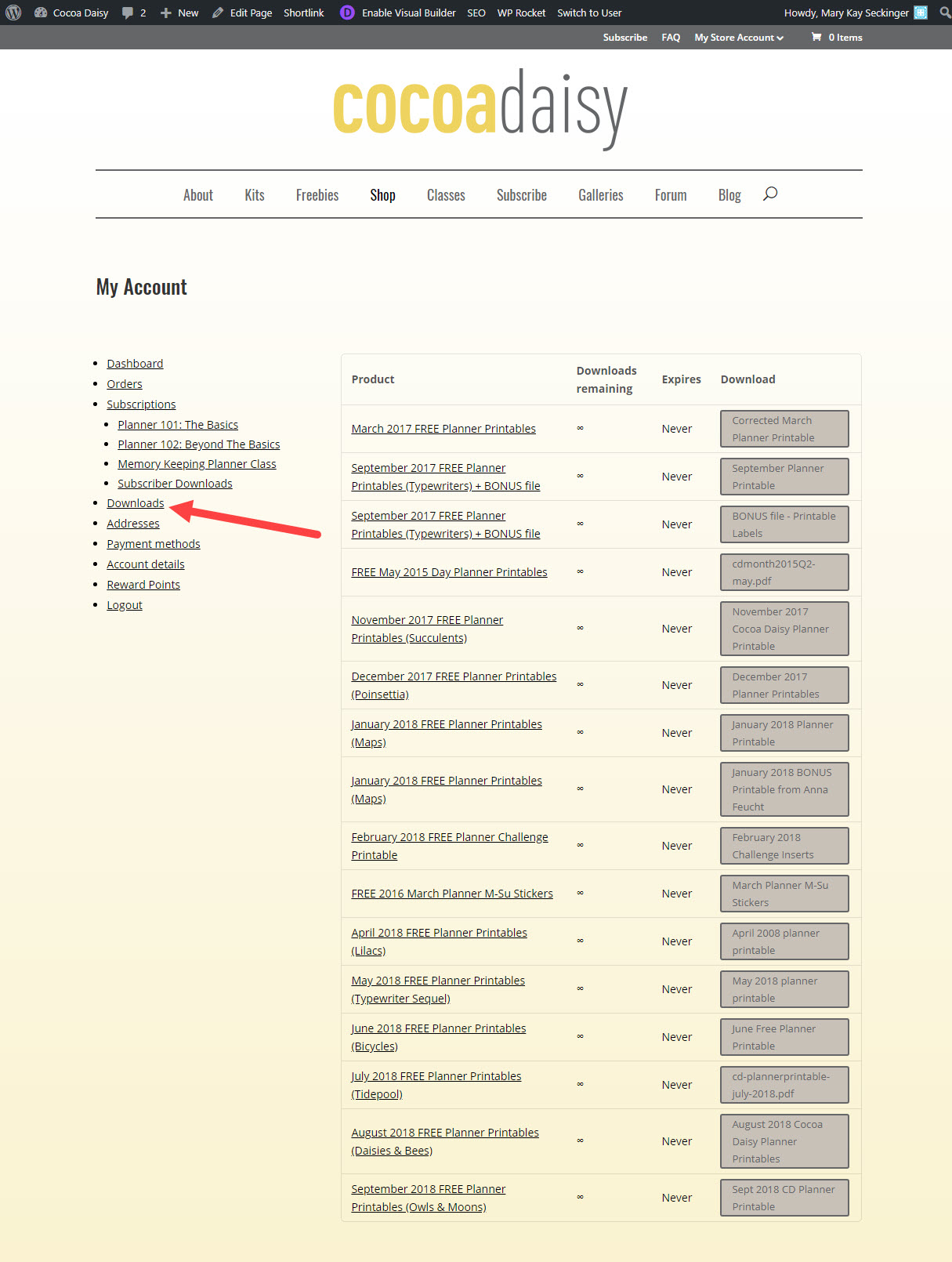952x1262 pixels.
Task: Open the Reward Points link
Action: click(143, 585)
